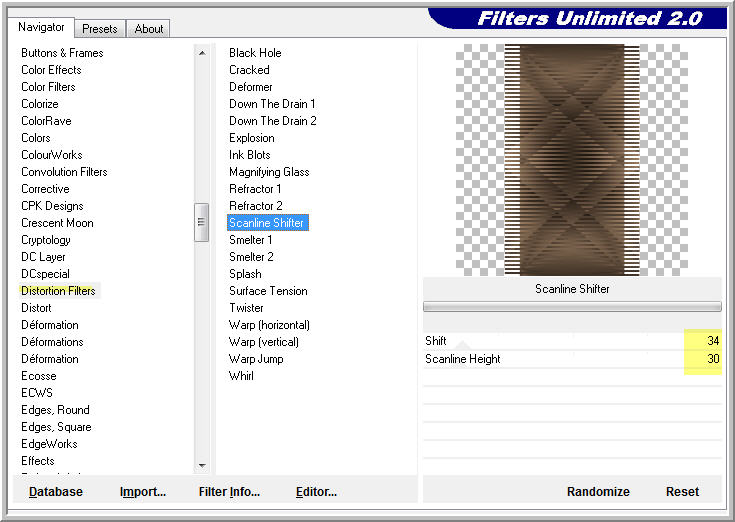The height and width of the screenshot is (522, 735).
Task: Click the Shift value 34
Action: pos(713,341)
